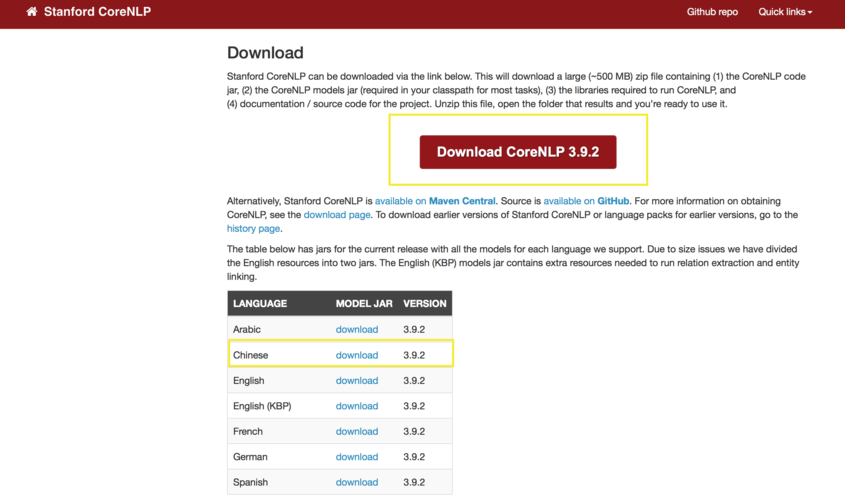Download the German model jar
The height and width of the screenshot is (500, 845).
(357, 457)
